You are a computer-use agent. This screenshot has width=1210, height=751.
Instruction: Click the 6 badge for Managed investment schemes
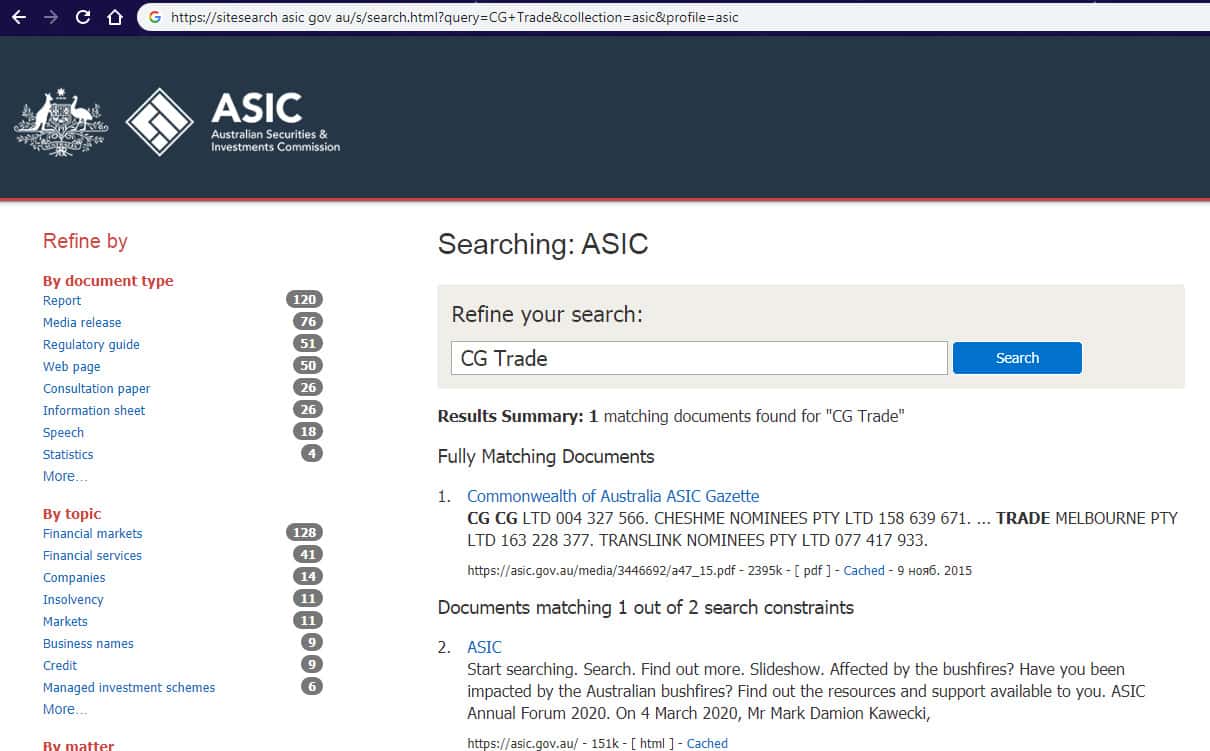tap(312, 686)
